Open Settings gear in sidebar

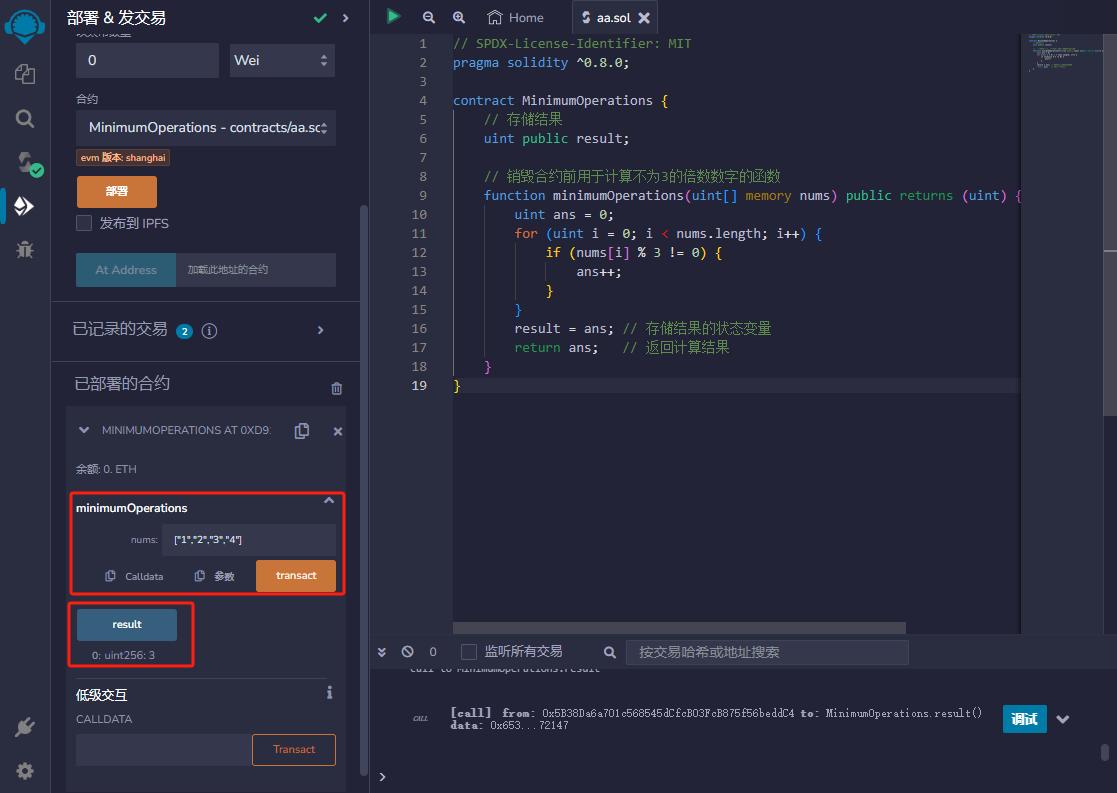click(x=25, y=771)
